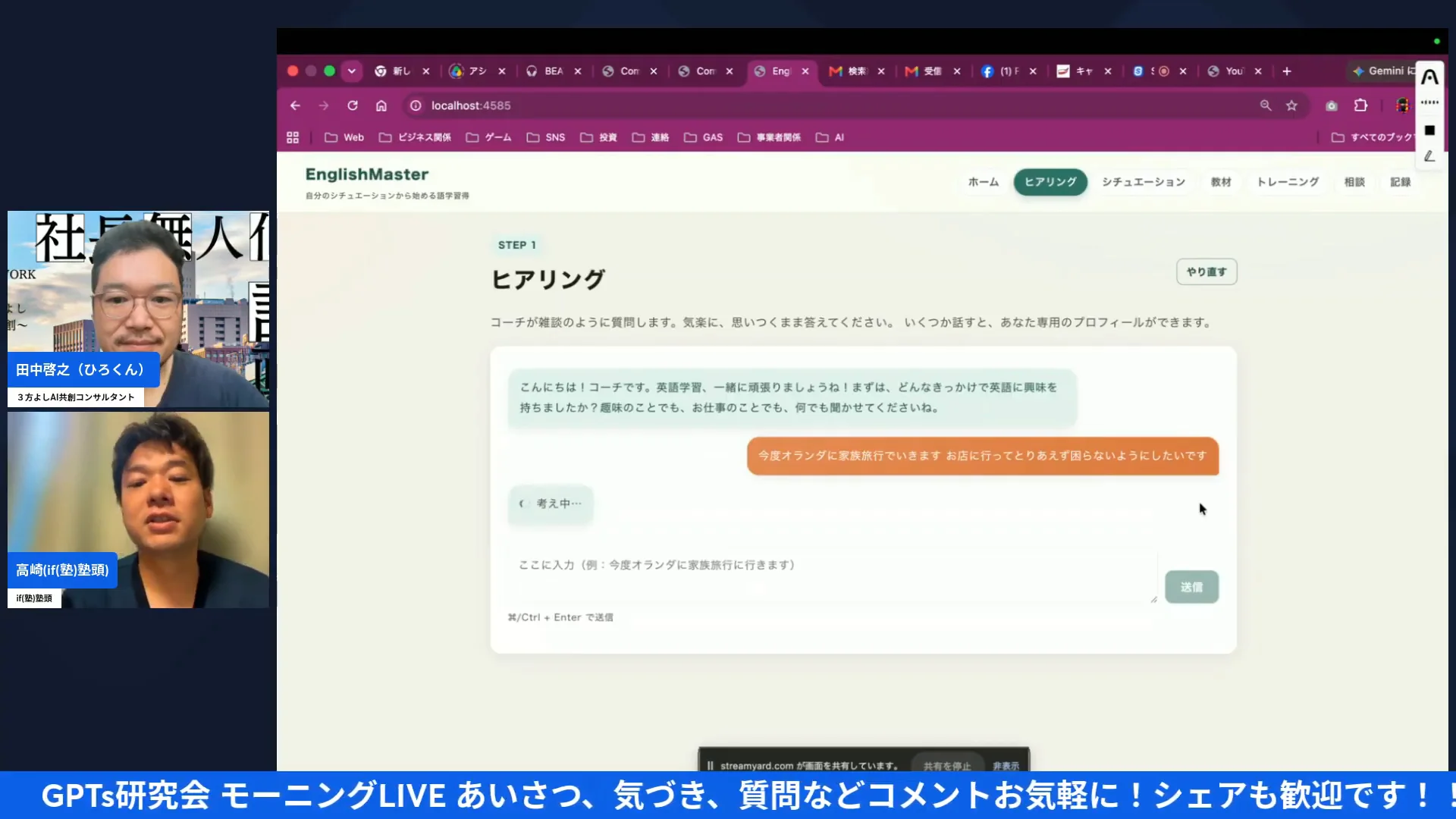Click the site info icon beside localhost:4585

tap(416, 105)
